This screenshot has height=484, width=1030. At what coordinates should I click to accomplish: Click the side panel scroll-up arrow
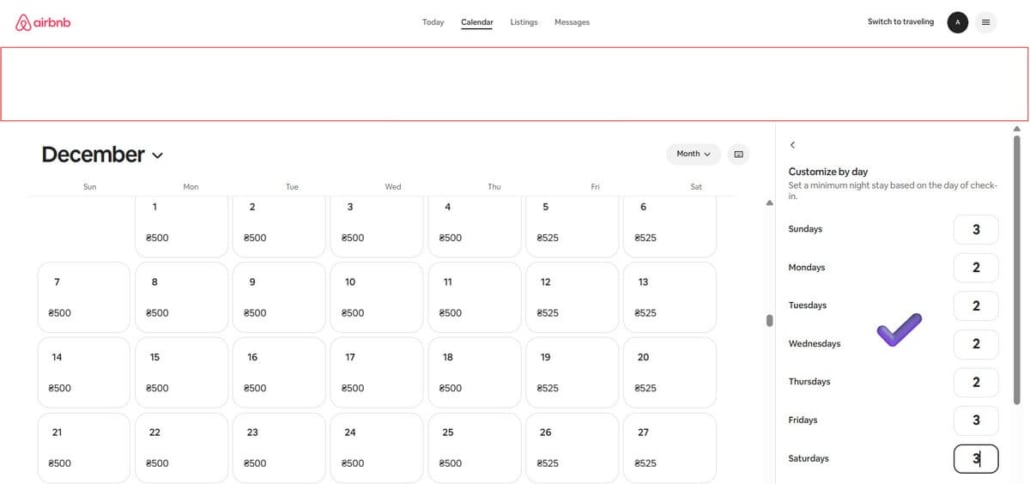1017,129
